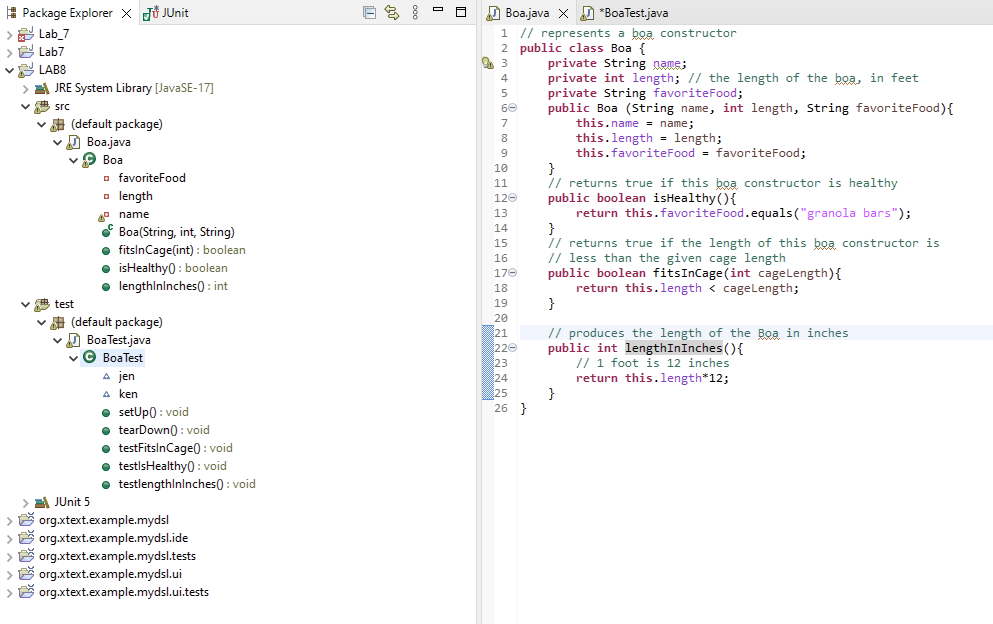Image resolution: width=993 pixels, height=624 pixels.
Task: Click the "granola bars" string literal
Action: [849, 213]
